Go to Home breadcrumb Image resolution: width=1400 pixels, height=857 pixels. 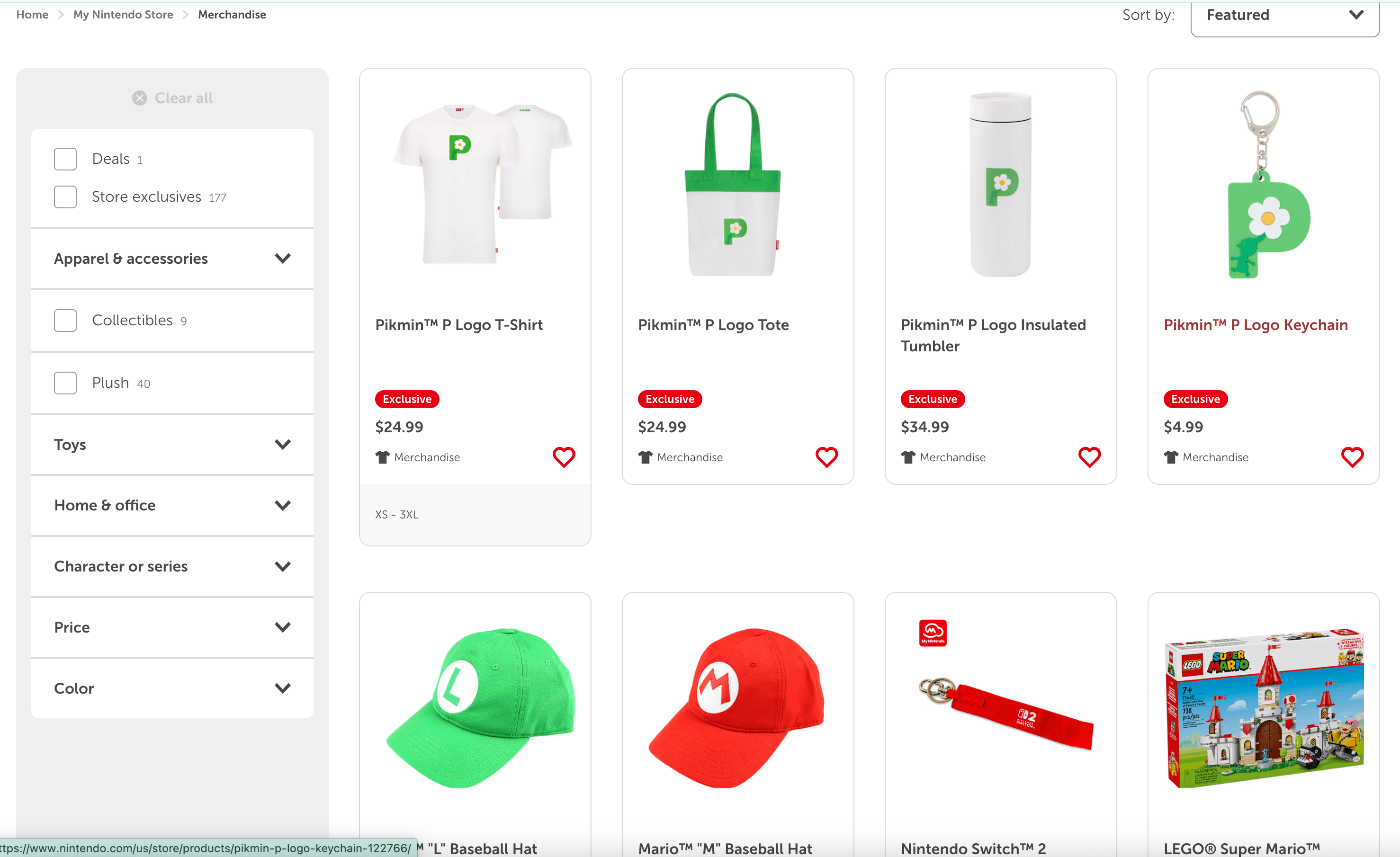point(32,15)
